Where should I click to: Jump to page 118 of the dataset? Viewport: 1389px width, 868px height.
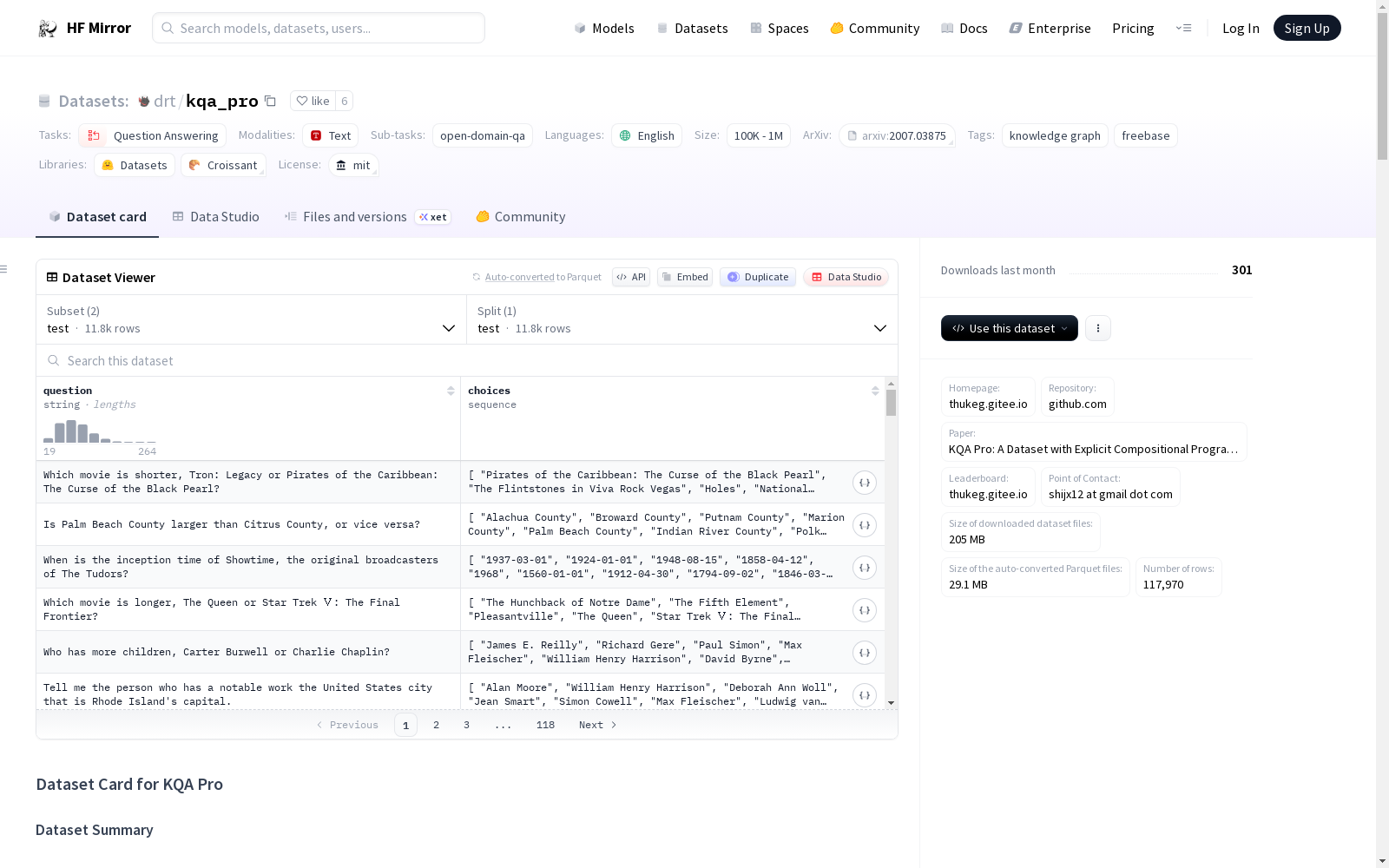[x=545, y=725]
